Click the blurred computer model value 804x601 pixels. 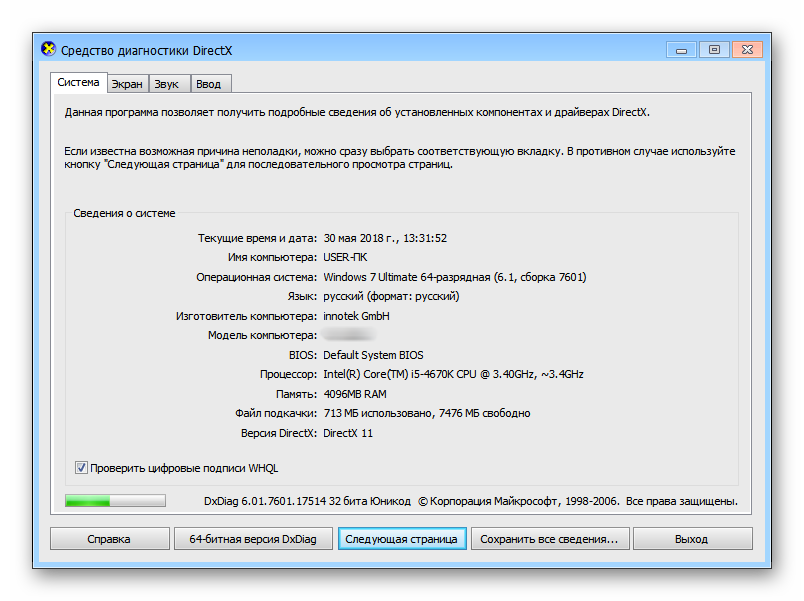[349, 335]
